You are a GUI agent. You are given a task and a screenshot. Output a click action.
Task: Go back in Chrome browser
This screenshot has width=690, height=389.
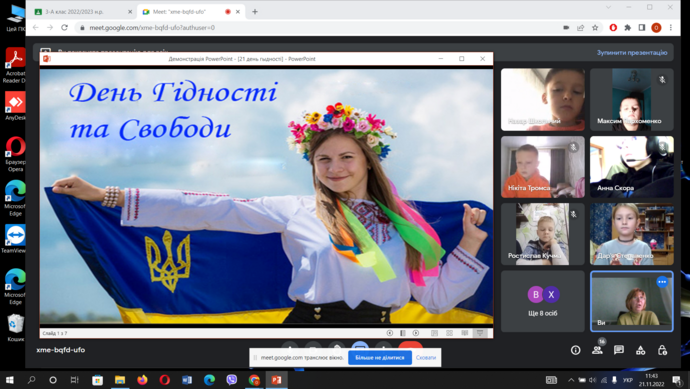36,27
